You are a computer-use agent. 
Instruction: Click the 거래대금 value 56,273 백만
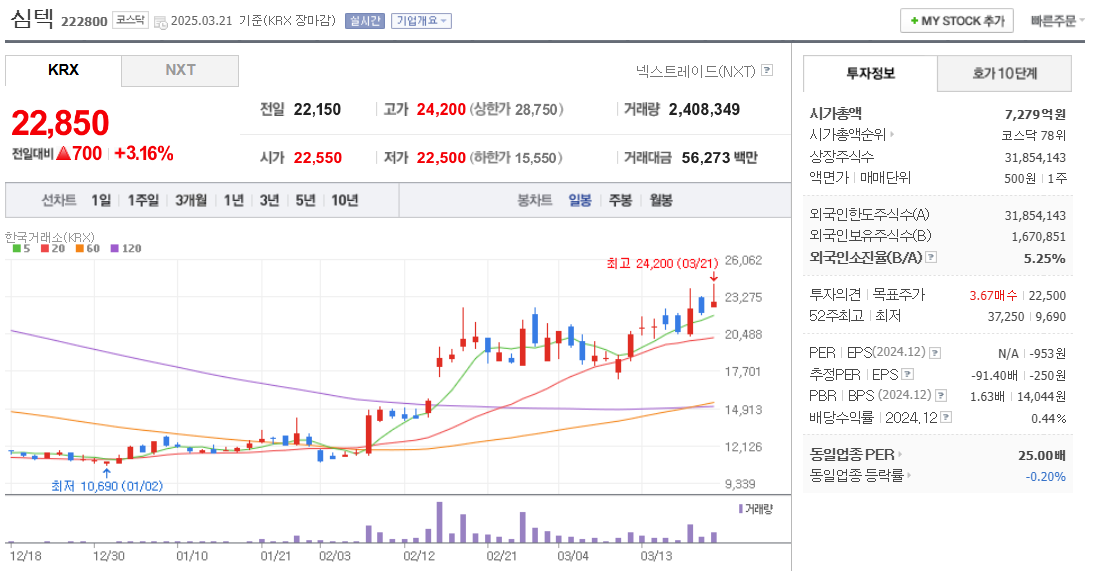tap(719, 158)
